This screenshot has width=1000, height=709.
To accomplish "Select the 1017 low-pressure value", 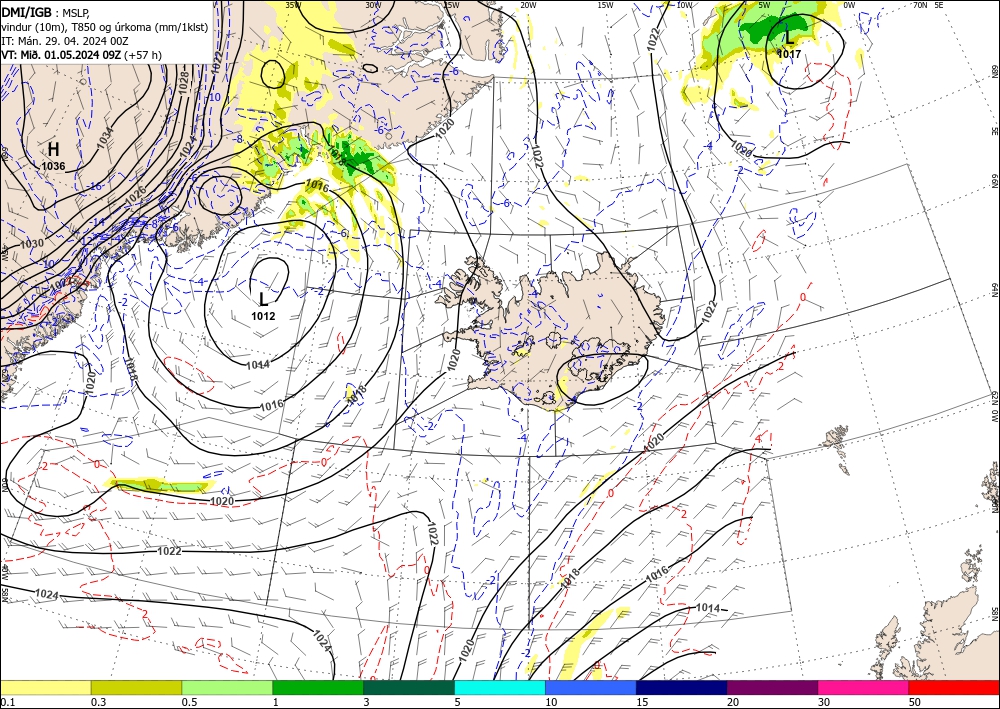I will 790,54.
